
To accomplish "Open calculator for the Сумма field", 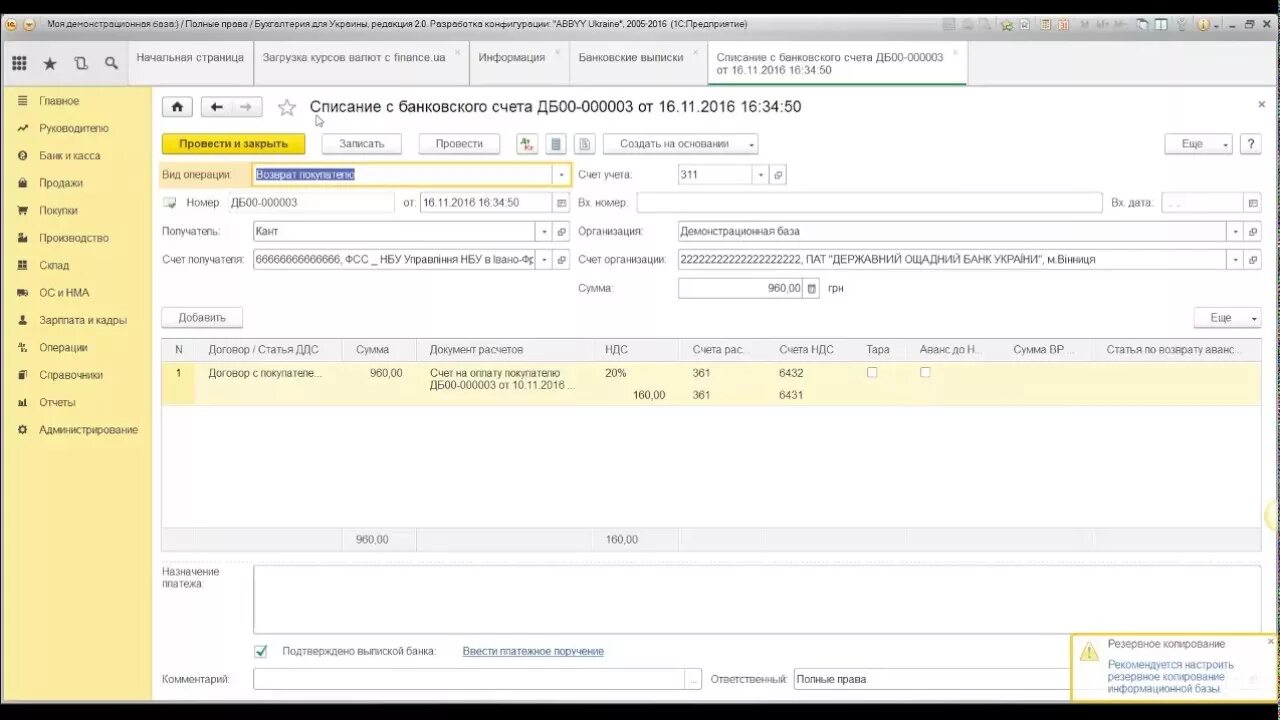I will coord(811,288).
